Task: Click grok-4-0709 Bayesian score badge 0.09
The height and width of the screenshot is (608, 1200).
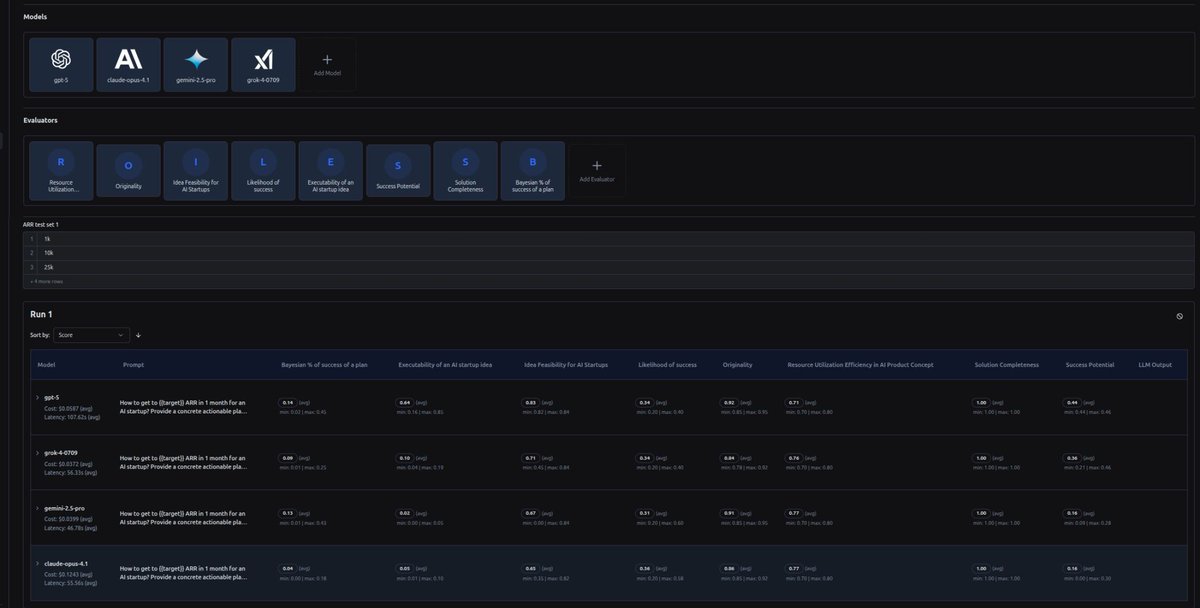Action: (x=288, y=457)
